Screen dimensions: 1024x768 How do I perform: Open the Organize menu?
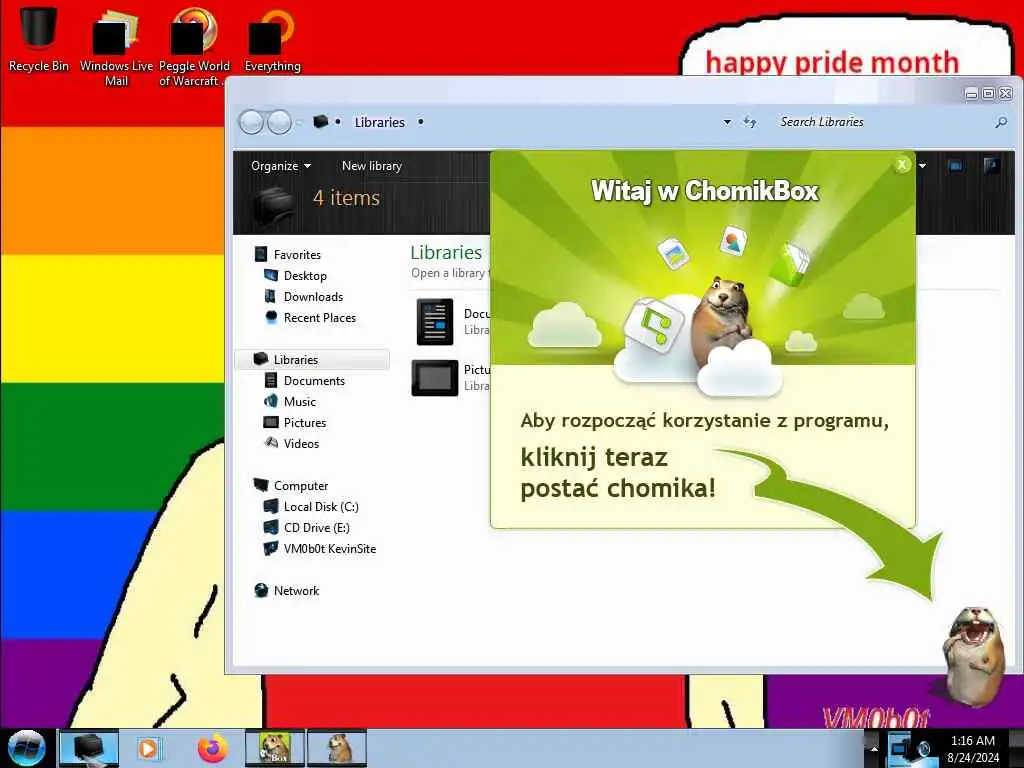281,166
